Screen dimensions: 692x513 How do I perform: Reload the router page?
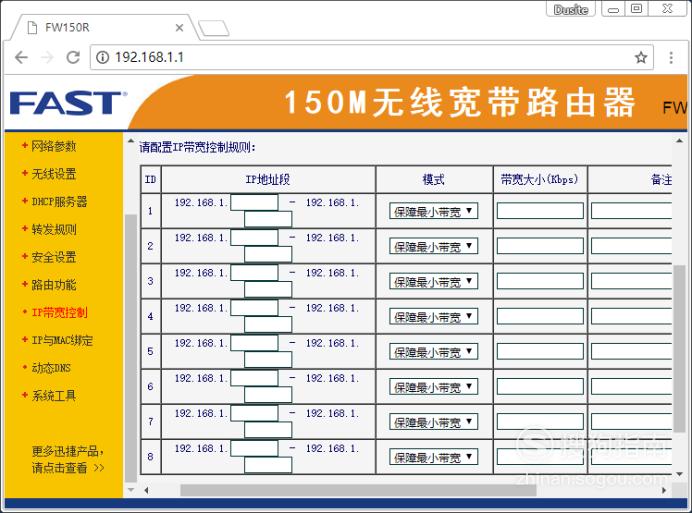coord(73,57)
